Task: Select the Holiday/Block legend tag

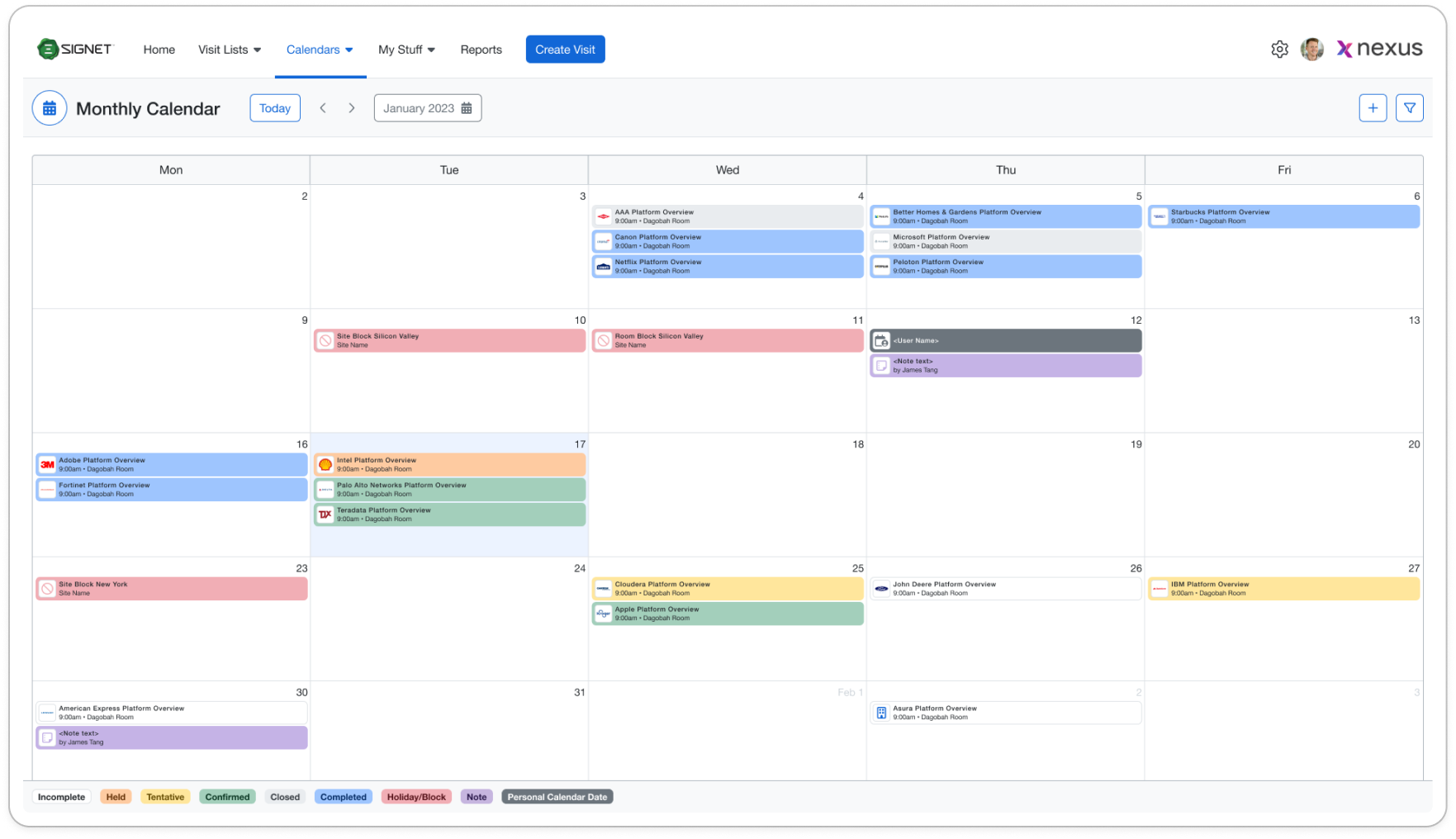Action: click(416, 797)
